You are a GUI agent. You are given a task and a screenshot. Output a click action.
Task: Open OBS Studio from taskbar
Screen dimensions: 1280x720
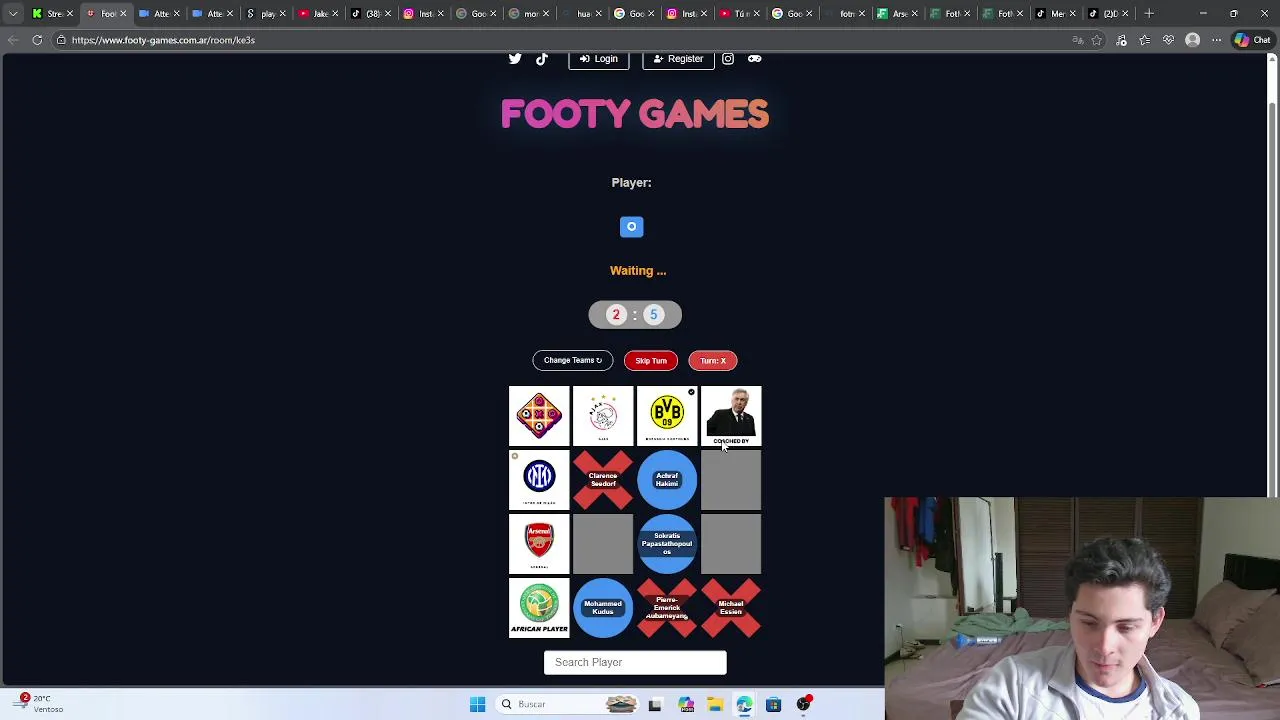803,704
